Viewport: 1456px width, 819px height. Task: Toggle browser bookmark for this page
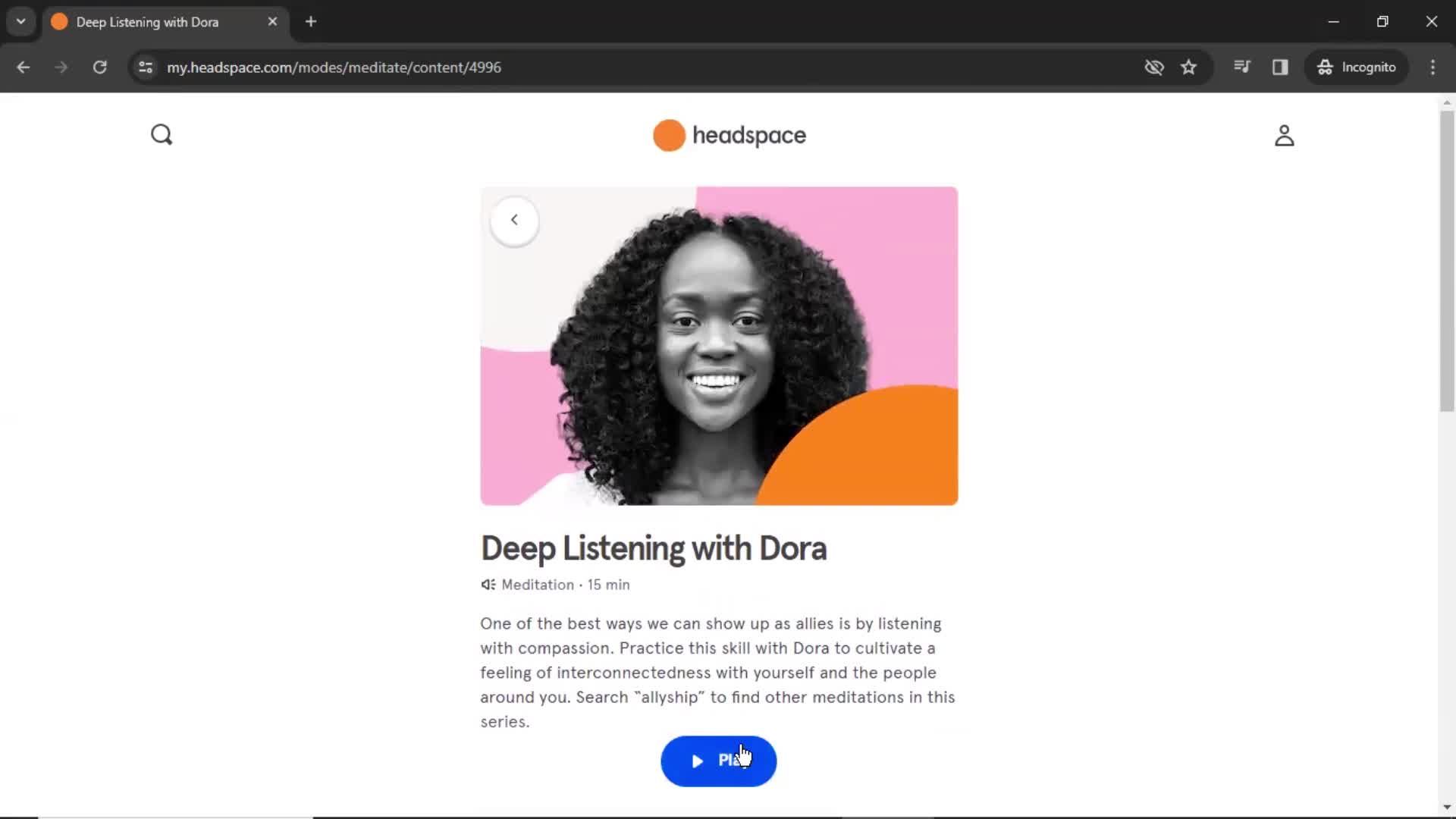coord(1189,67)
